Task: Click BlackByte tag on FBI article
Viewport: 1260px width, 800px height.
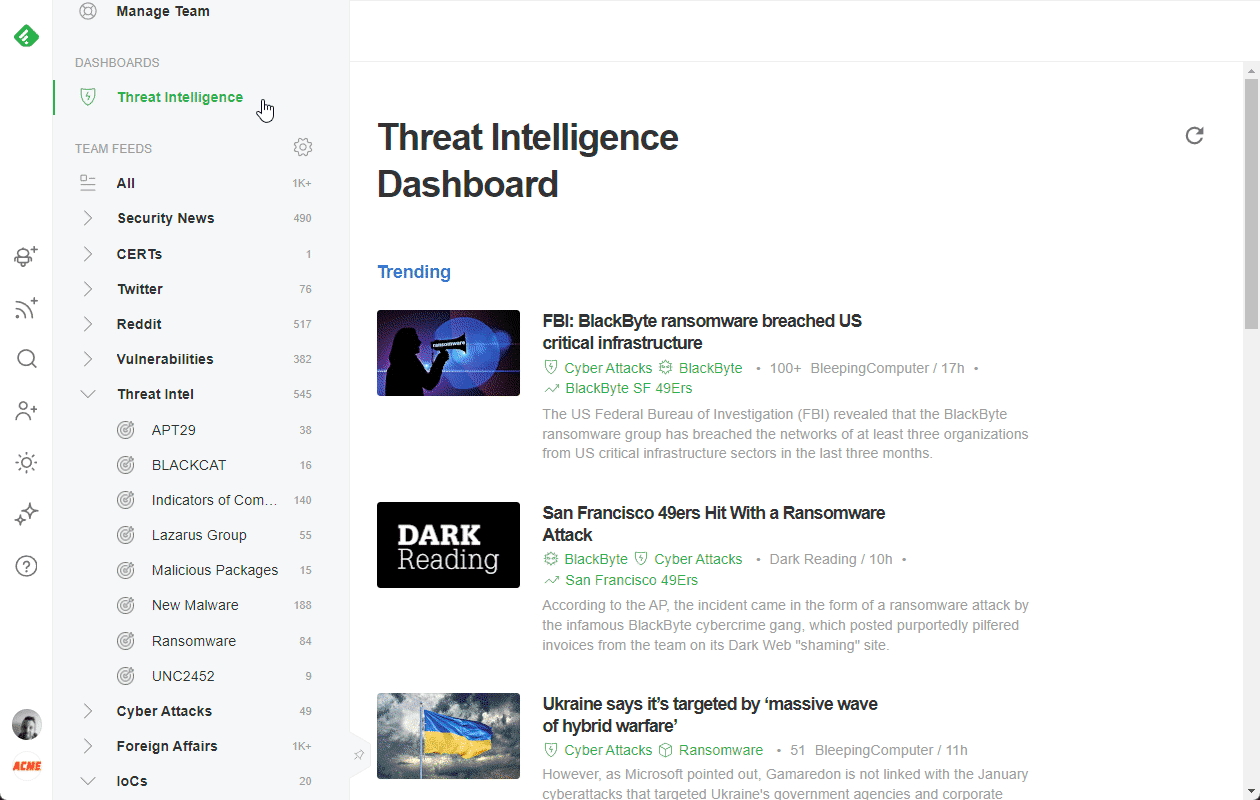Action: coord(710,368)
